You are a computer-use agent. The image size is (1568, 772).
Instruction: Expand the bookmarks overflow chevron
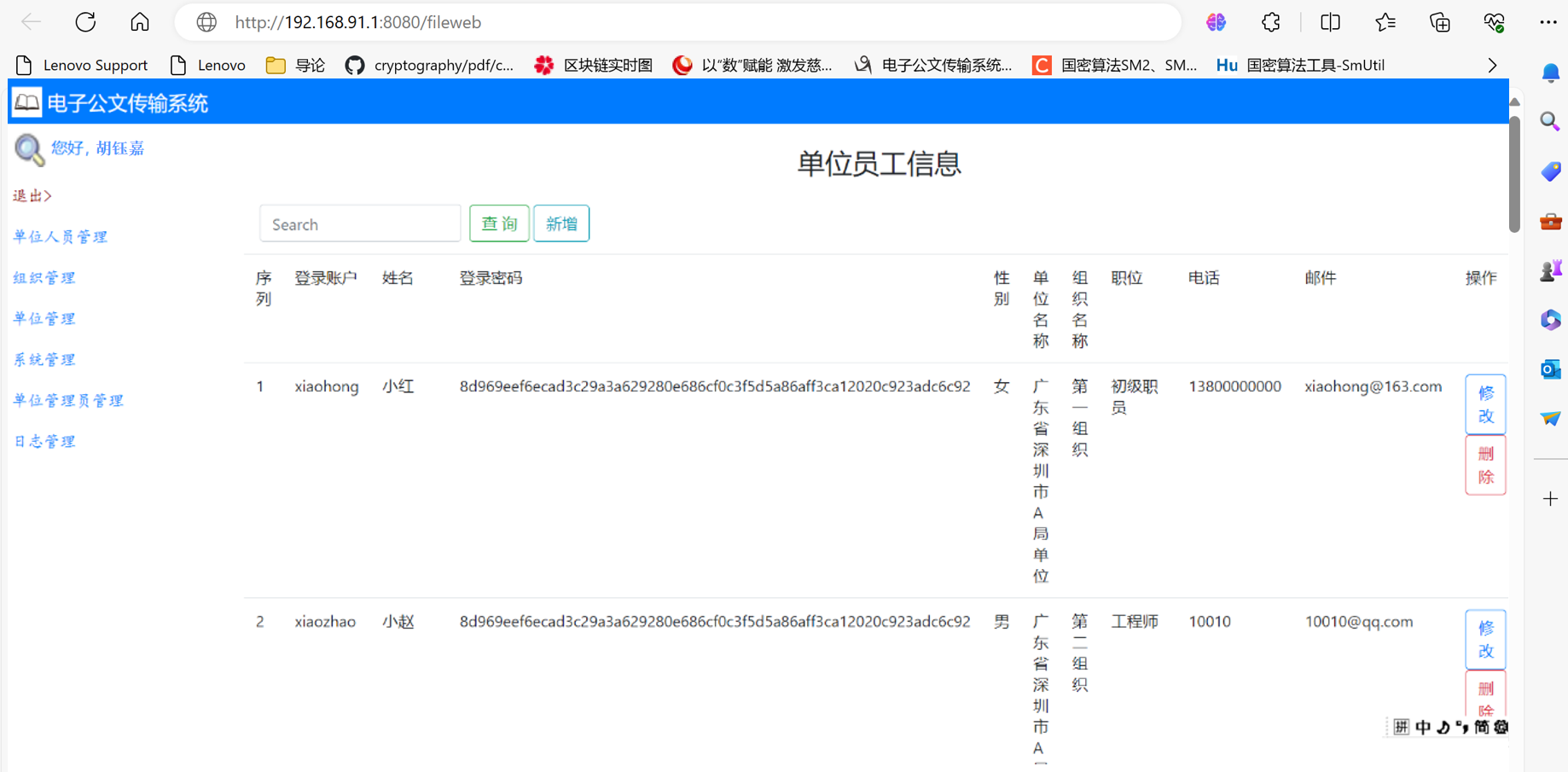(x=1492, y=65)
